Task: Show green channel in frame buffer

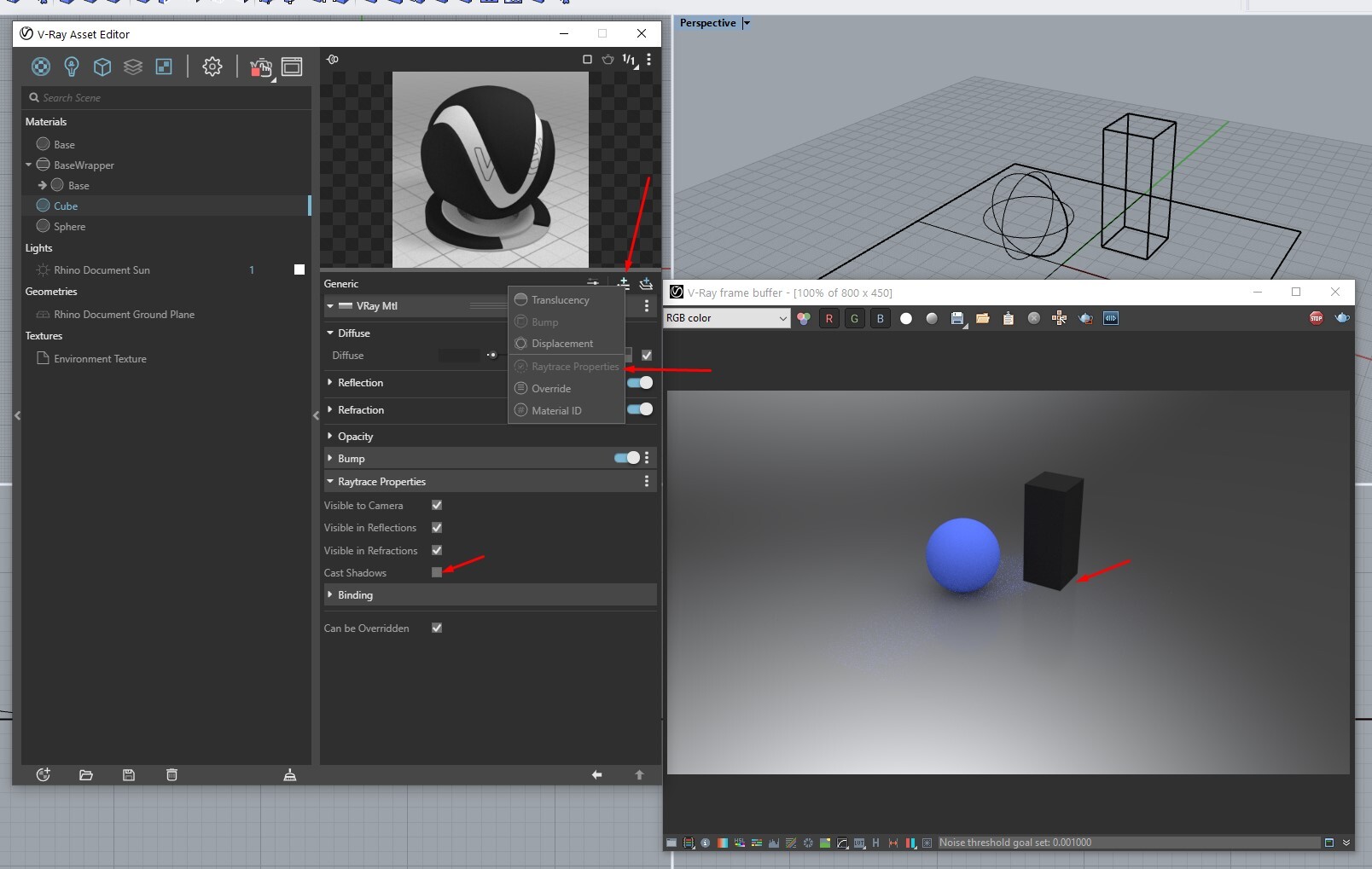Action: click(x=854, y=318)
